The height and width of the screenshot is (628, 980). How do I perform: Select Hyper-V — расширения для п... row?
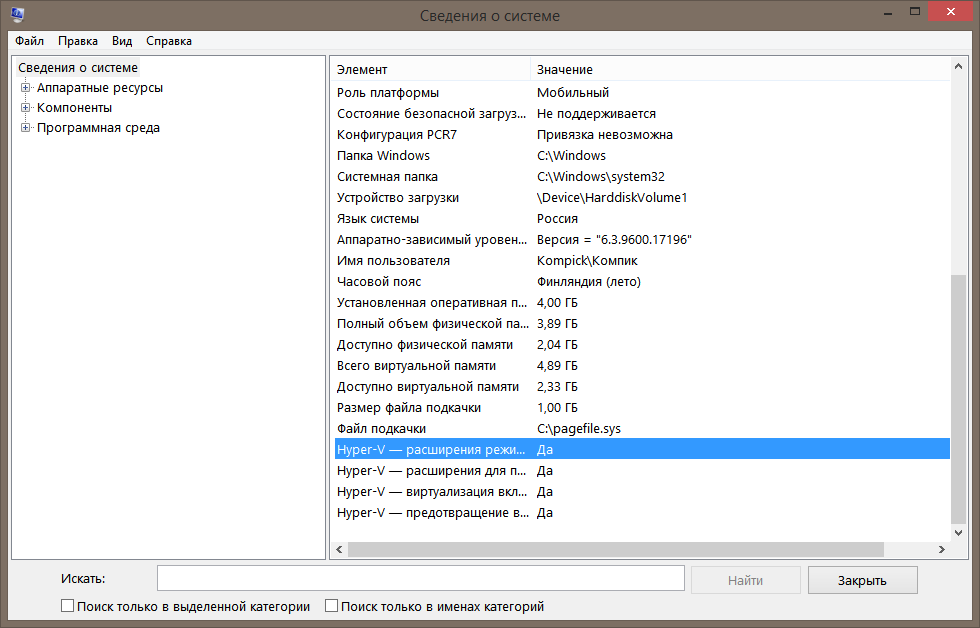coord(642,471)
